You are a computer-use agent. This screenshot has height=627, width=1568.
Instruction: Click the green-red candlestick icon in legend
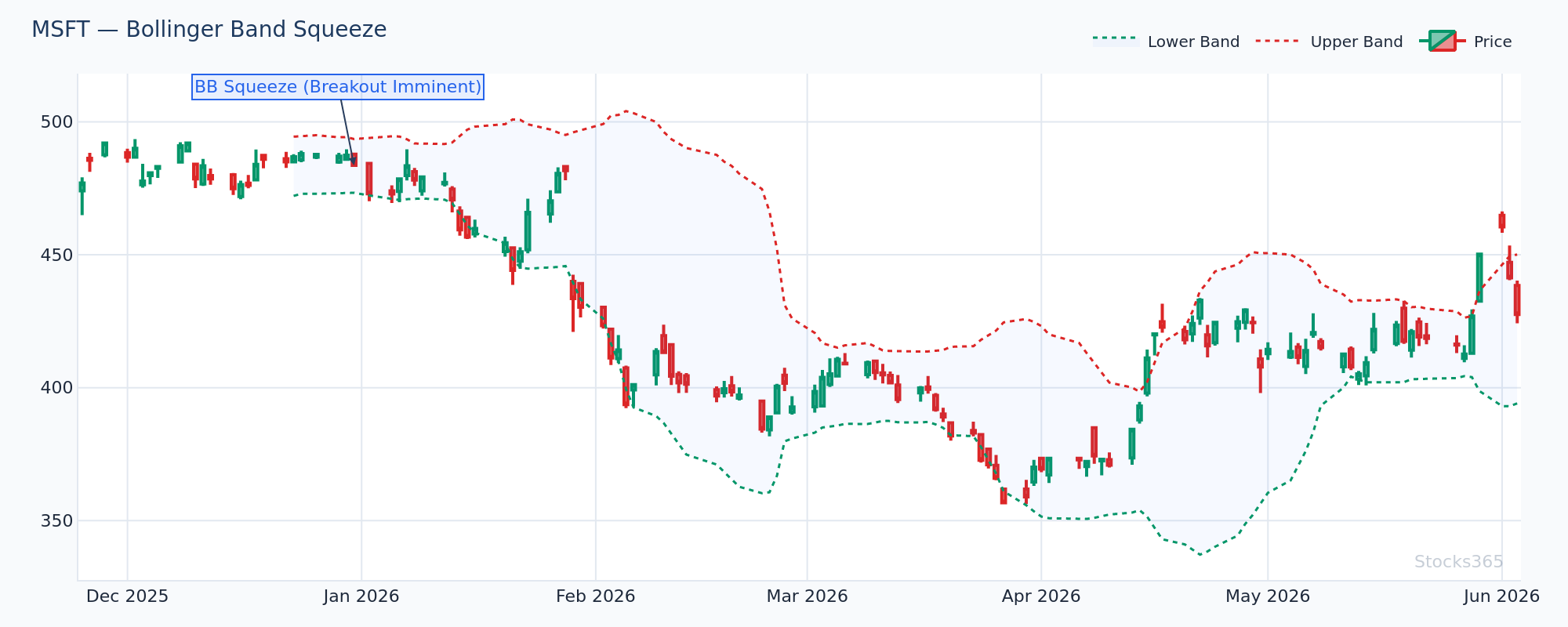coord(1442,41)
